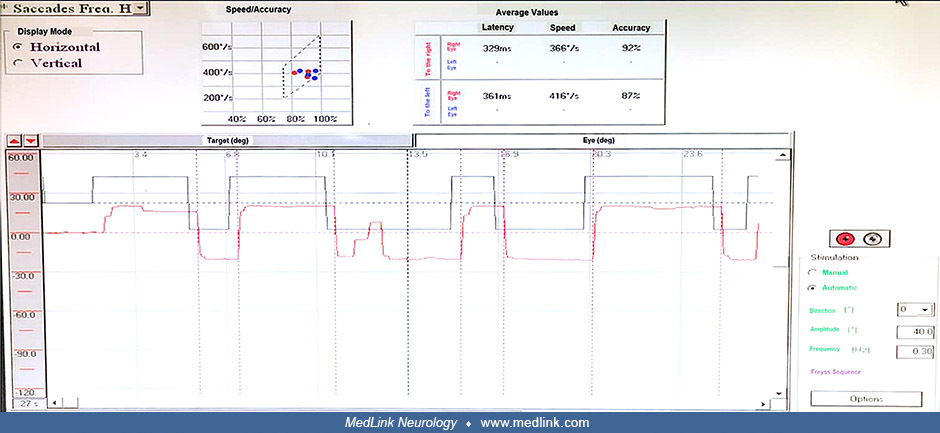Open the Options button
940x433 pixels.
pos(866,399)
